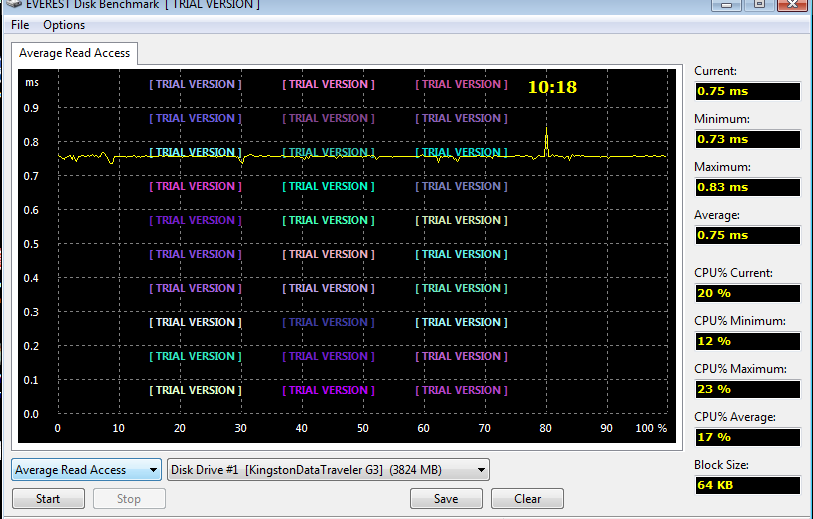813x519 pixels.
Task: Click the Start button
Action: point(48,499)
